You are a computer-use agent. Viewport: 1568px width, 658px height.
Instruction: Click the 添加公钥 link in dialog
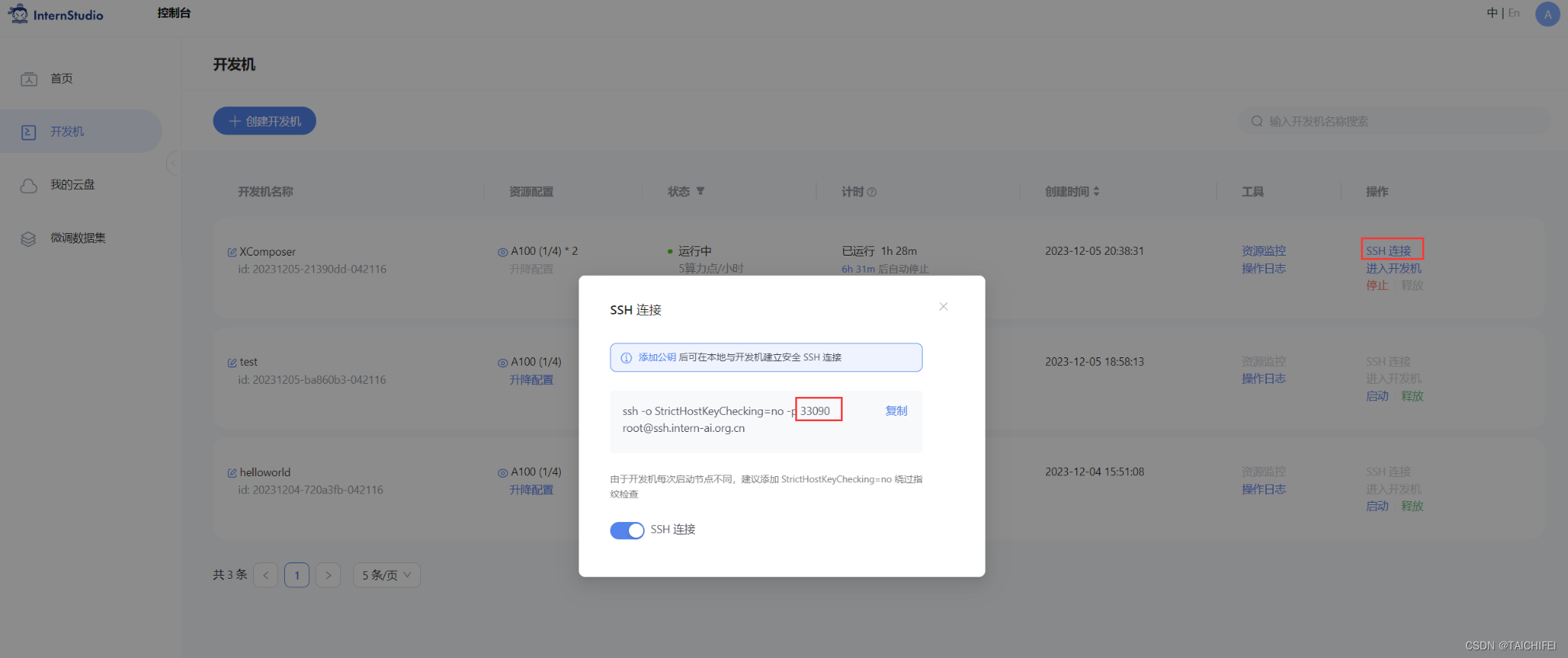(x=657, y=357)
